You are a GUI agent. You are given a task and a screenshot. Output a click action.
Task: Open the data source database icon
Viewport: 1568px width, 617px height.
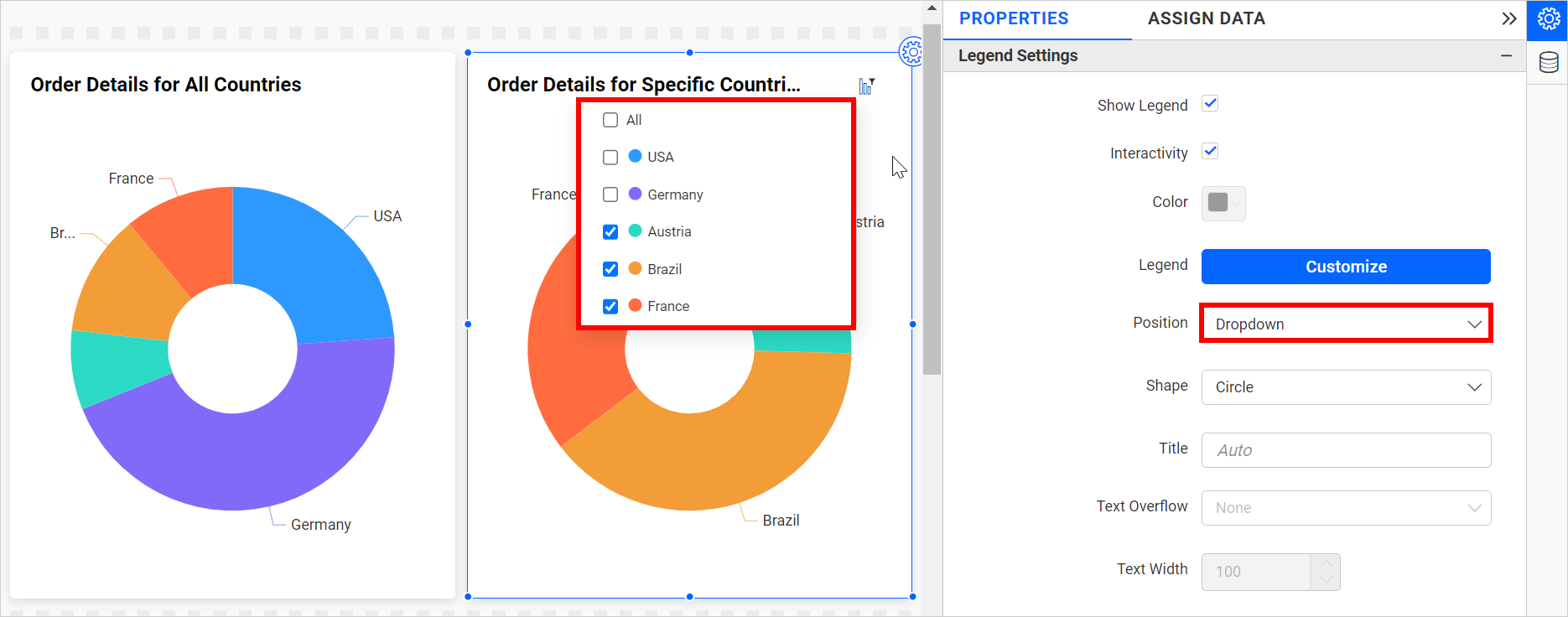(x=1548, y=62)
